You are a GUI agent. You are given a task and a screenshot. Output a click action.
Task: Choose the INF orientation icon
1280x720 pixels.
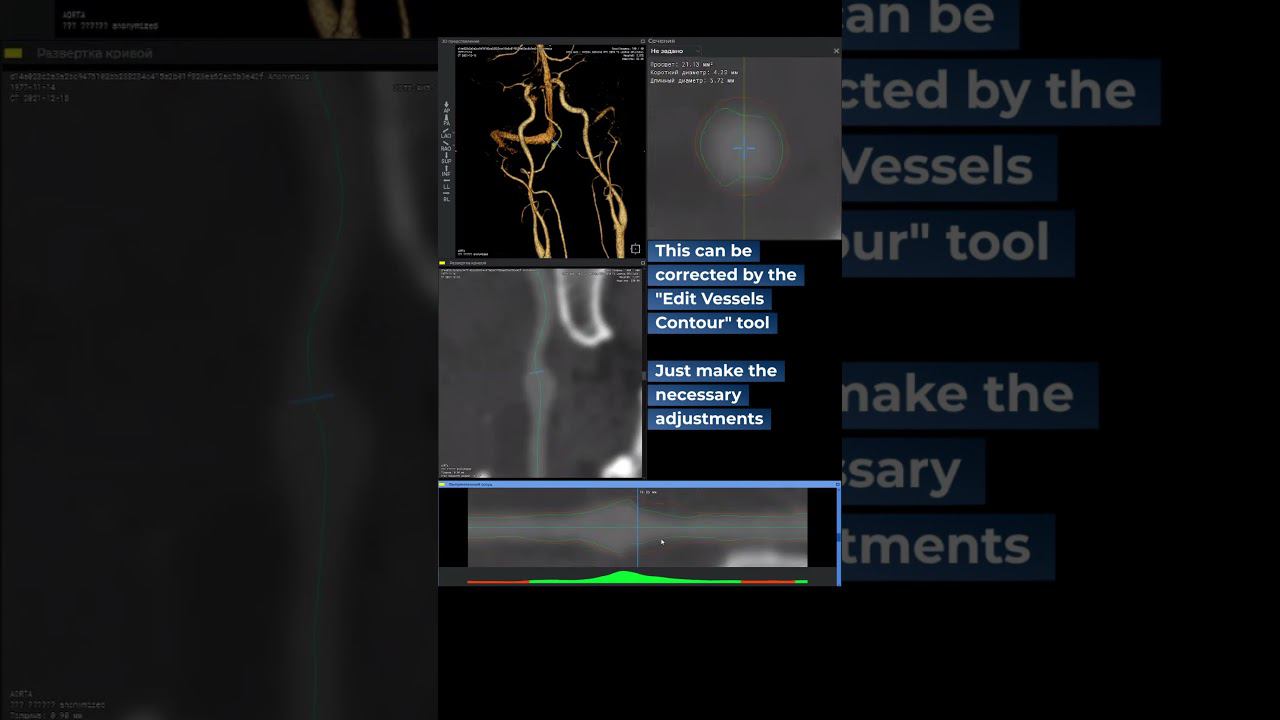447,171
